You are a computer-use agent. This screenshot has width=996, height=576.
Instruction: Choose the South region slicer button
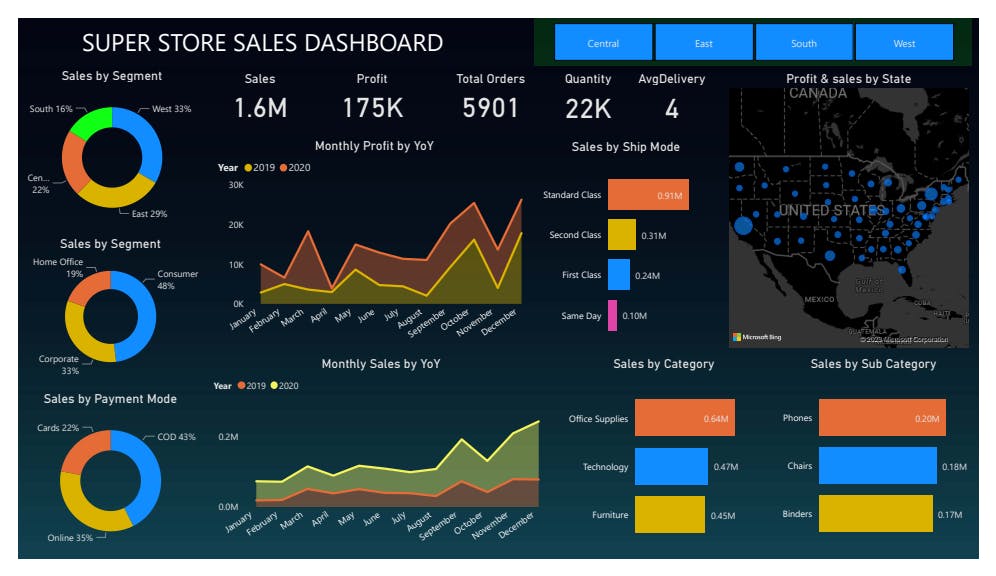tap(804, 43)
